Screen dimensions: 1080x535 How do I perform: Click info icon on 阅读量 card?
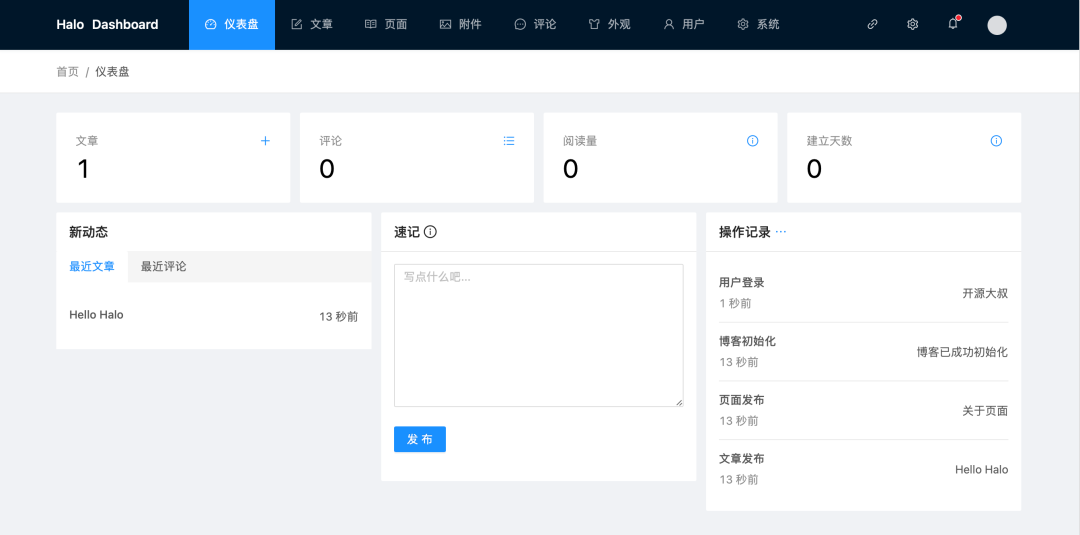coord(753,141)
